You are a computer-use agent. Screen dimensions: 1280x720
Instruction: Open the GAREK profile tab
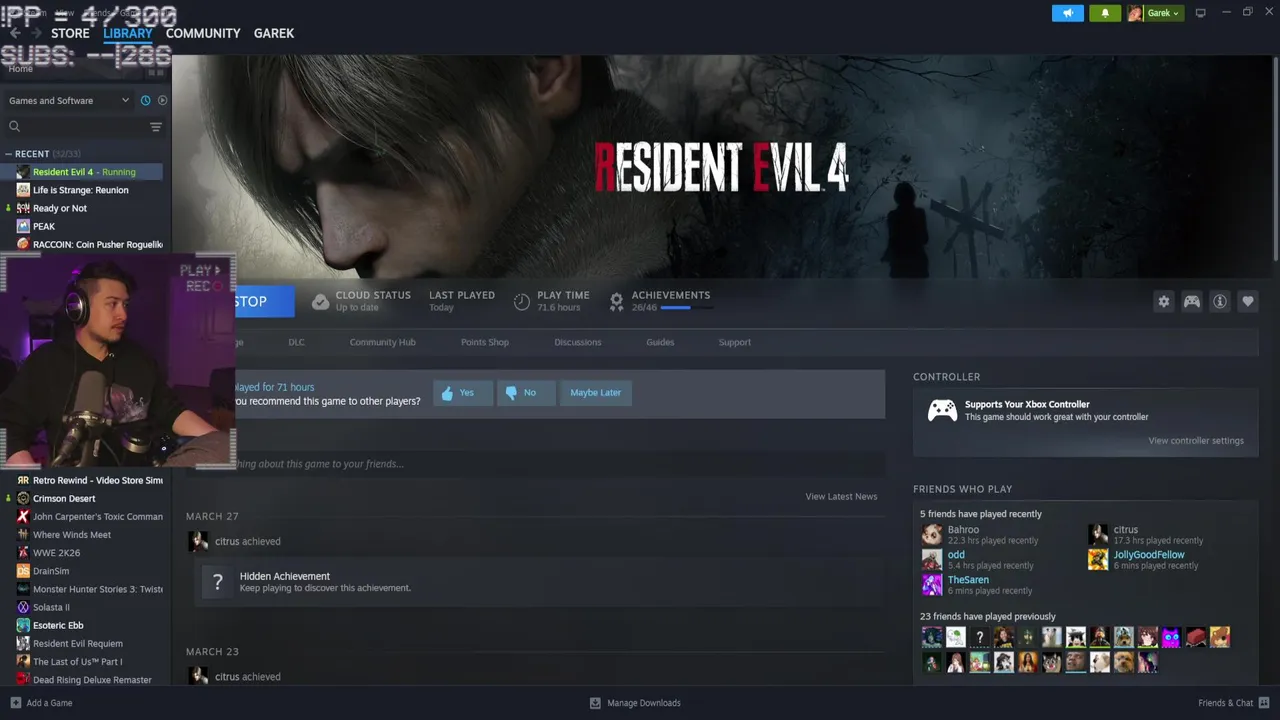[274, 33]
